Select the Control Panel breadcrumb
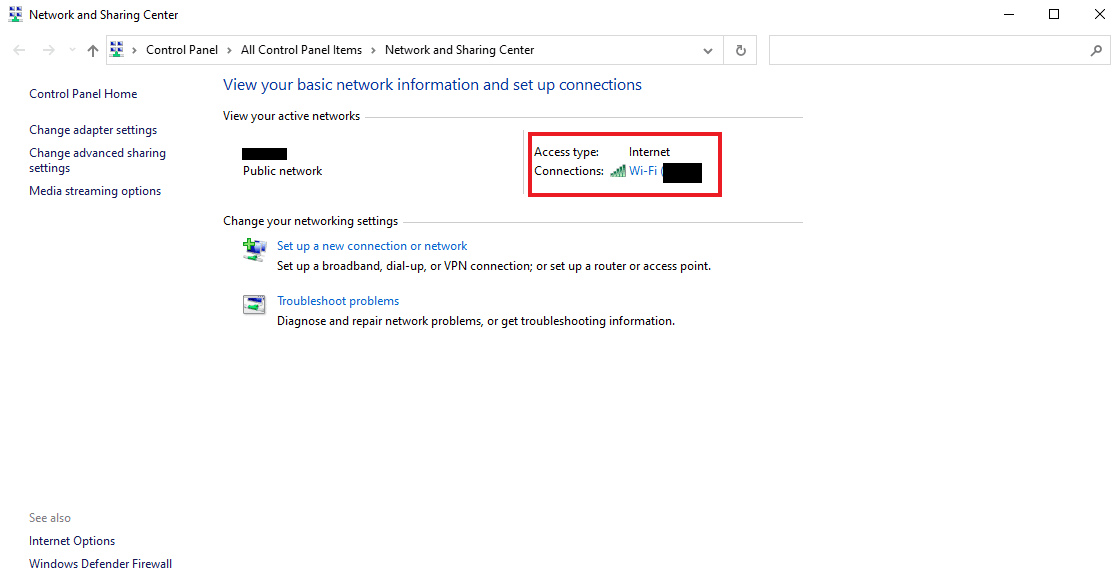The width and height of the screenshot is (1118, 584). (x=181, y=50)
